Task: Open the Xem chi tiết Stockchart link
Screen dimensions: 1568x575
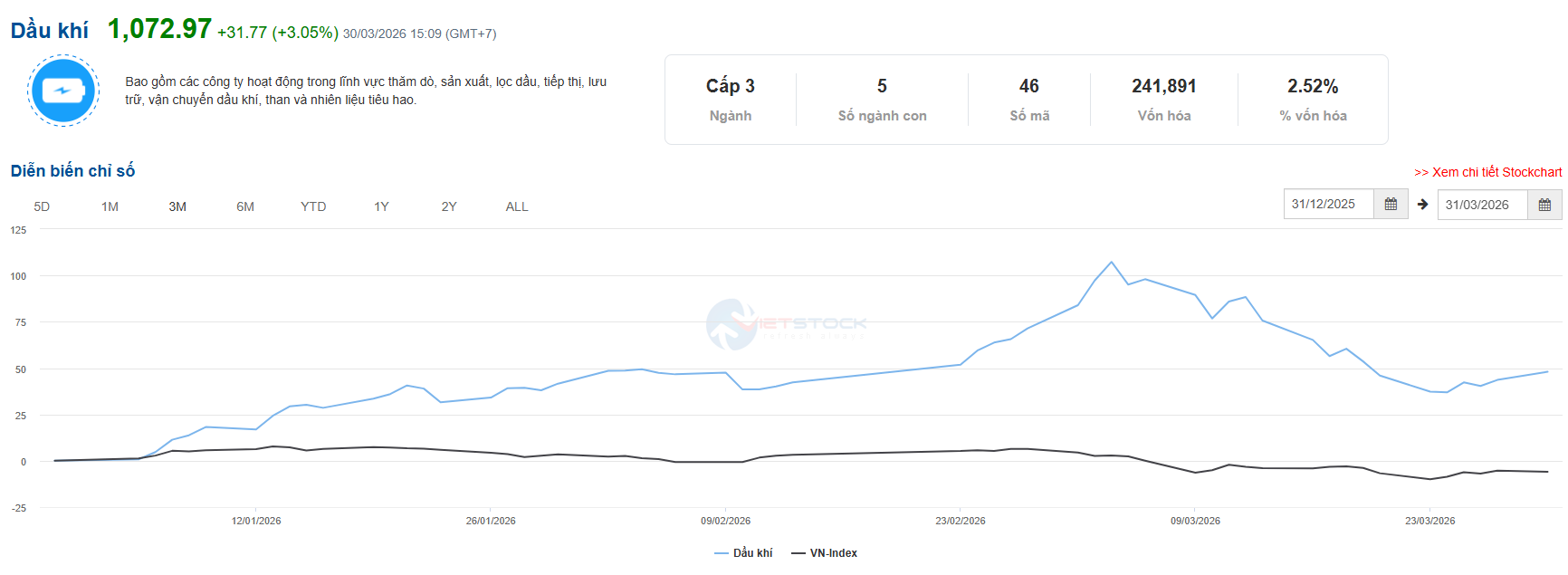Action: point(1487,172)
